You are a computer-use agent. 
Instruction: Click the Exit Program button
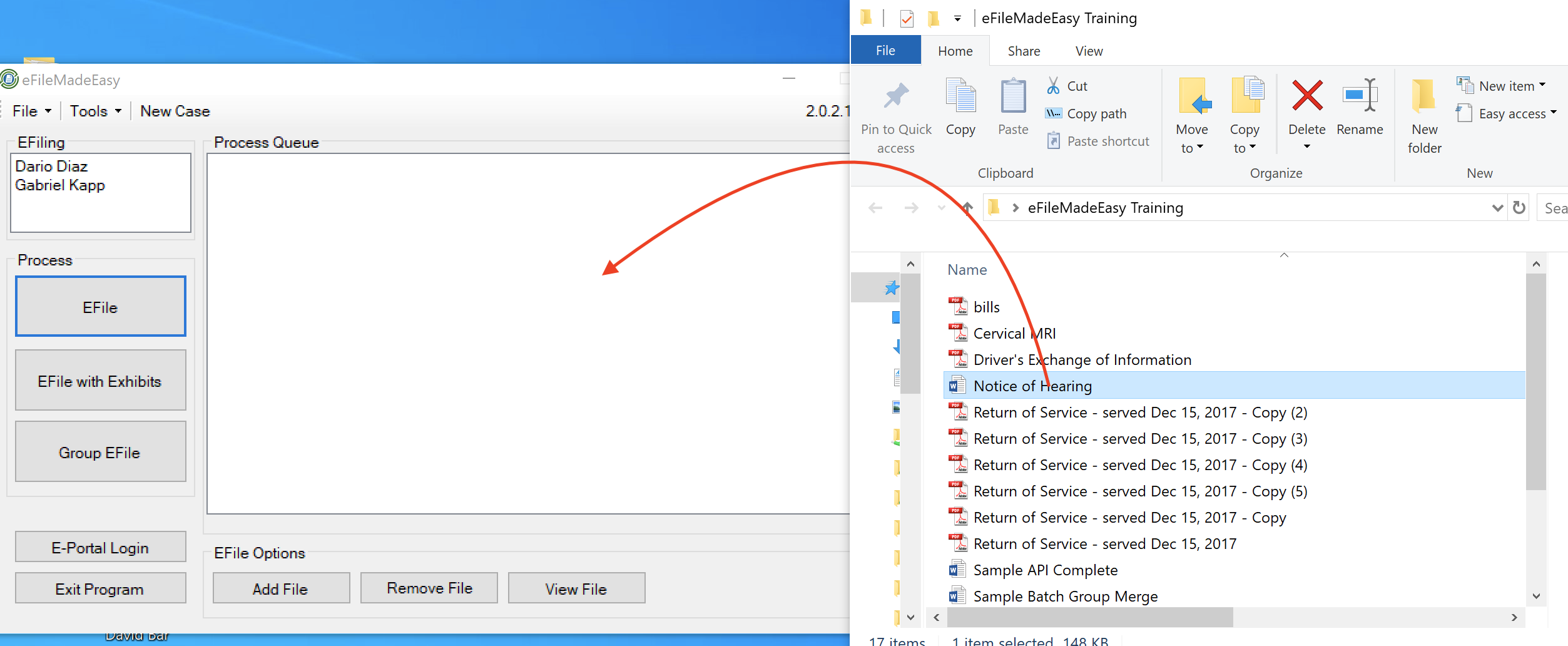click(101, 588)
